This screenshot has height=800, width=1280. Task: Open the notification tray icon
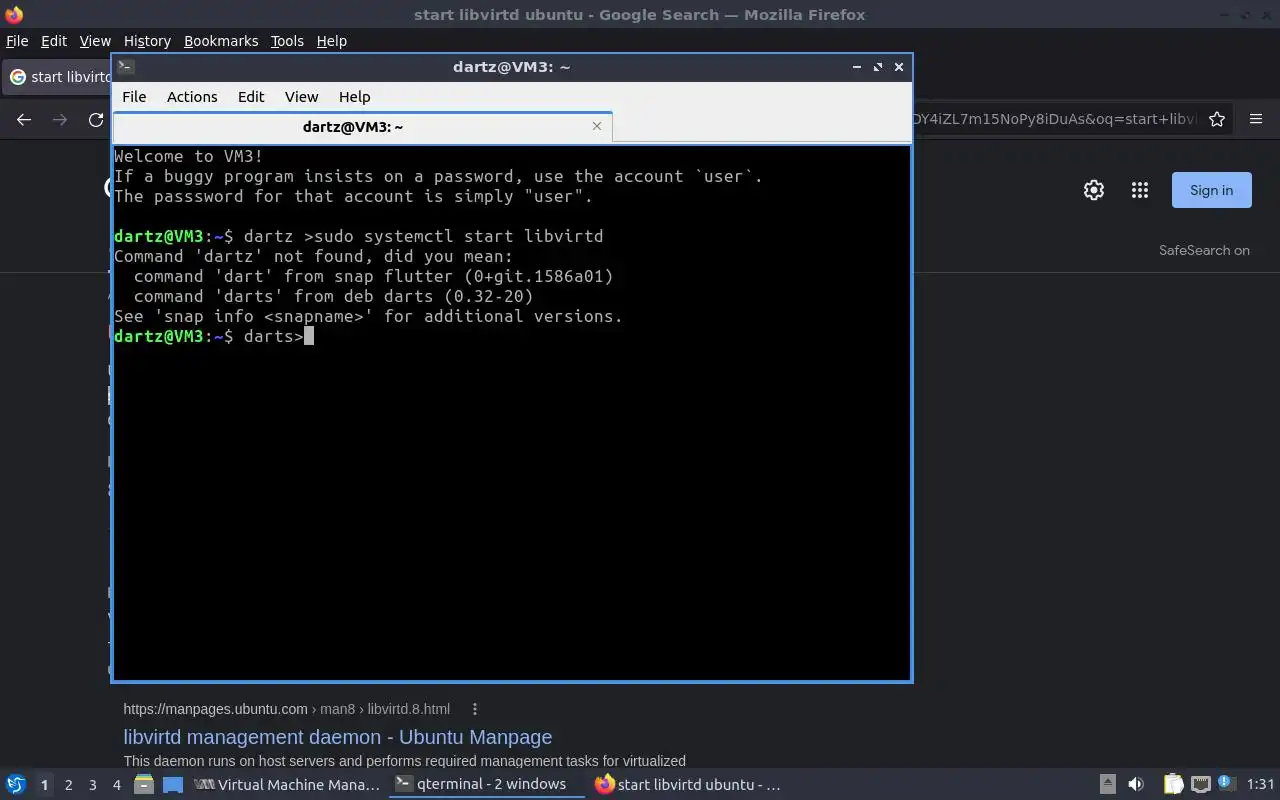coord(1226,785)
